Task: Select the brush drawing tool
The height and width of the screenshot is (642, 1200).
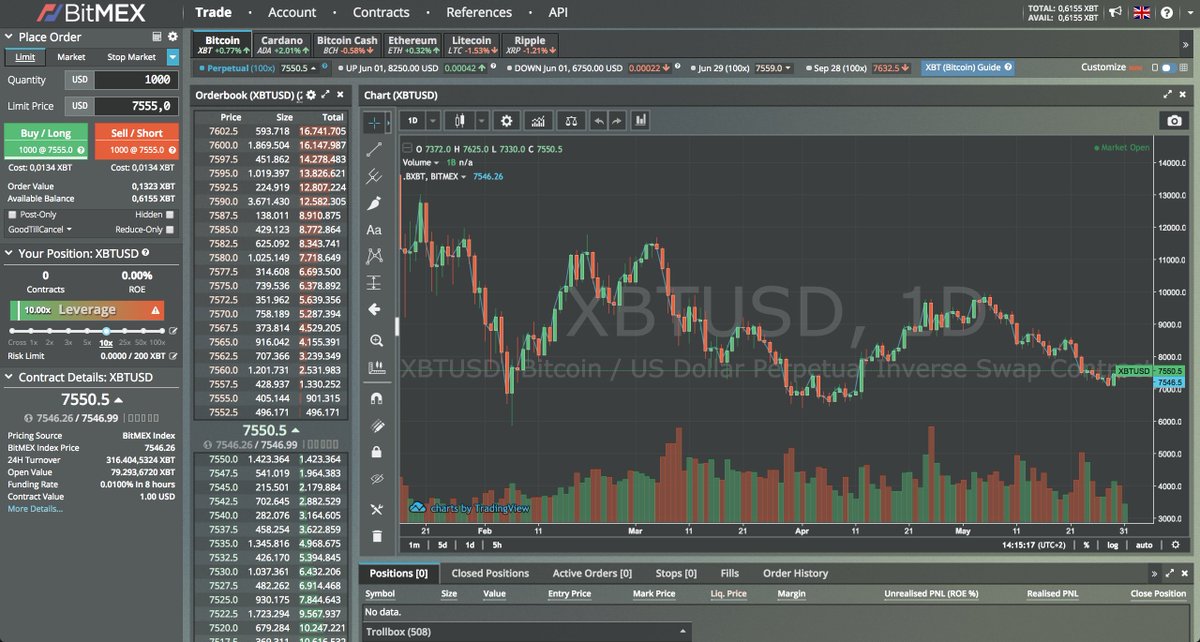Action: [376, 203]
